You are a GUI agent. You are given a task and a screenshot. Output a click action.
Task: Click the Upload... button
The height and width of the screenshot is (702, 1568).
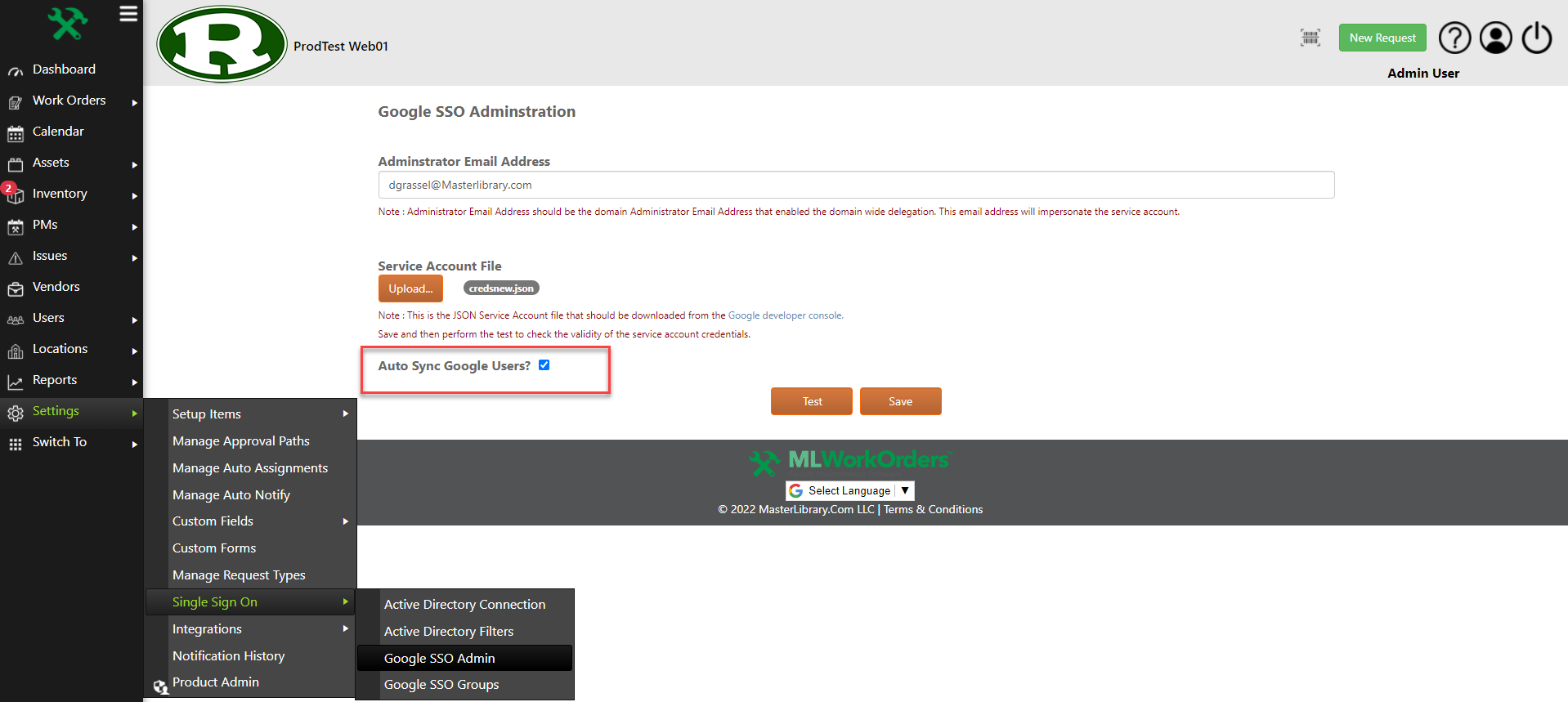410,288
